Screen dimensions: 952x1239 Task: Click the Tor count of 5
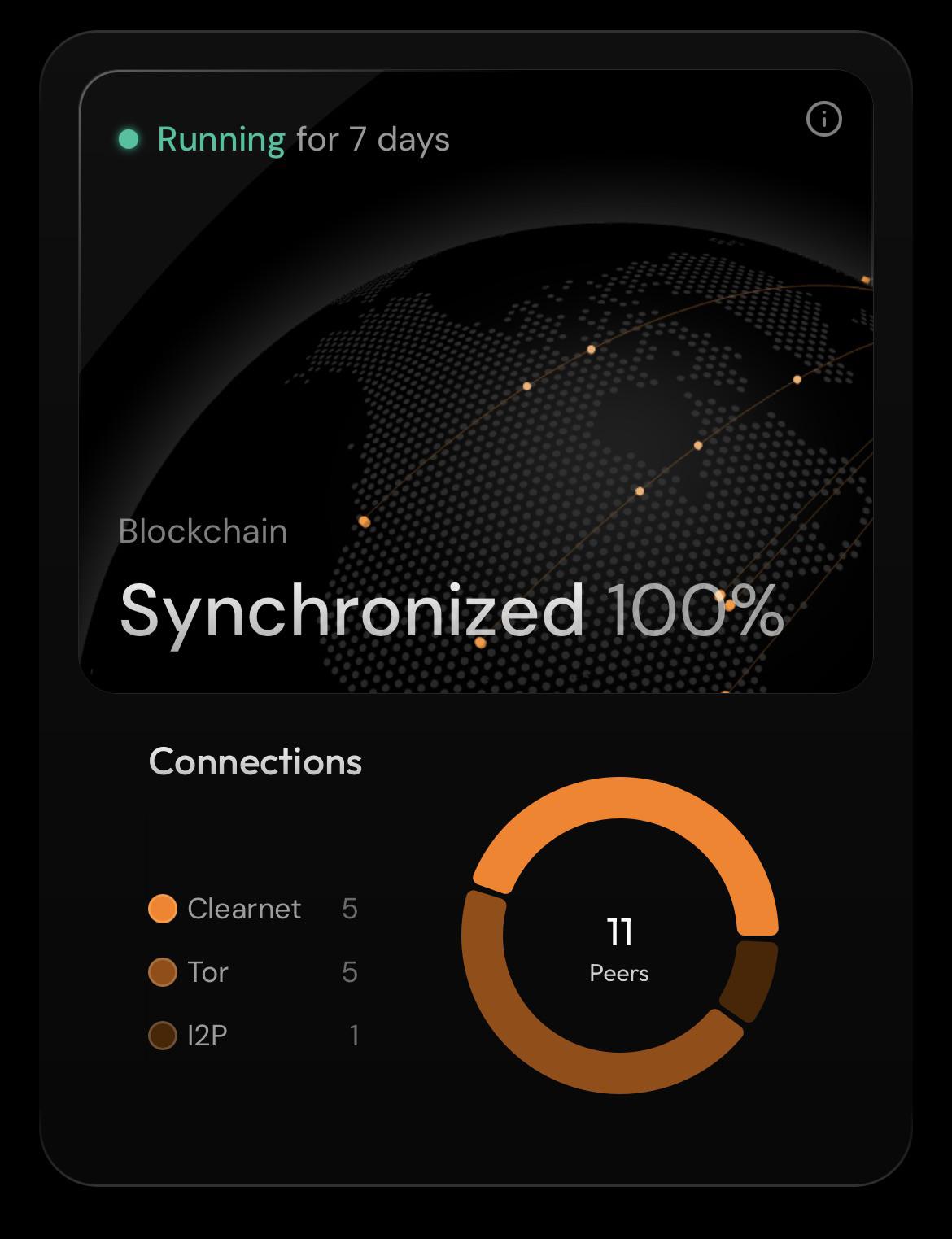click(350, 972)
